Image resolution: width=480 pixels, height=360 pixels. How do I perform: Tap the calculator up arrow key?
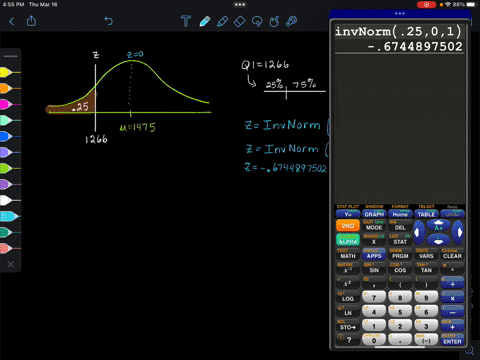[439, 226]
